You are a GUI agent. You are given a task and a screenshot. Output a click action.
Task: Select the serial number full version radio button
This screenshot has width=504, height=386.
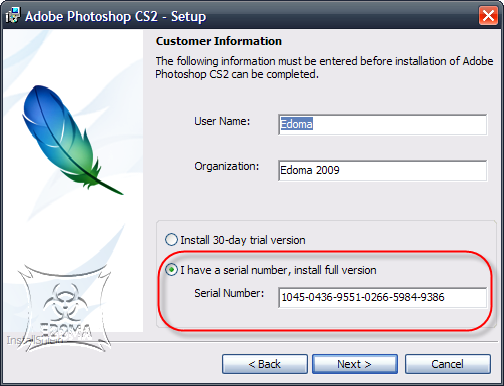click(x=171, y=270)
